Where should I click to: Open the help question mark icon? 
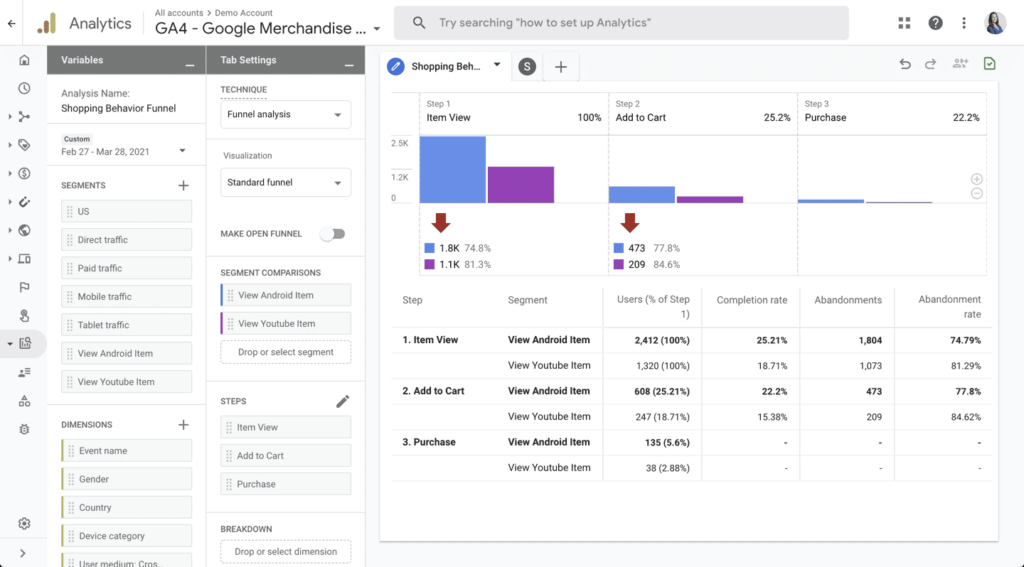tap(935, 23)
